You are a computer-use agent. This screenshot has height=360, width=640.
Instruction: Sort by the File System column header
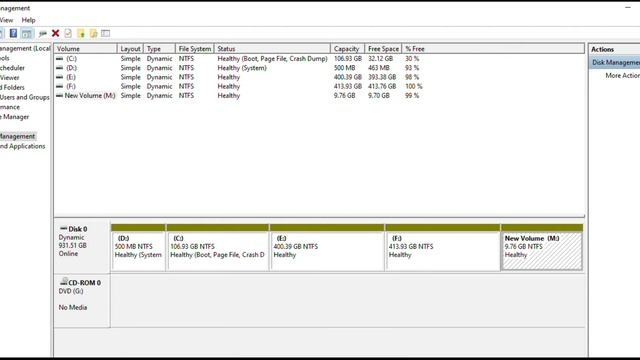click(x=195, y=49)
